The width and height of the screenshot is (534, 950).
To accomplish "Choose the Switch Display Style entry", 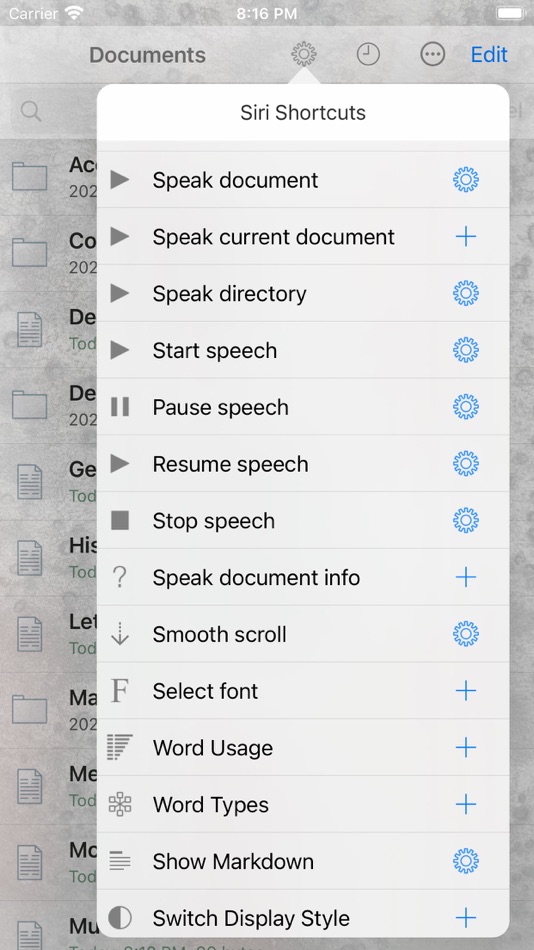I will pyautogui.click(x=303, y=916).
